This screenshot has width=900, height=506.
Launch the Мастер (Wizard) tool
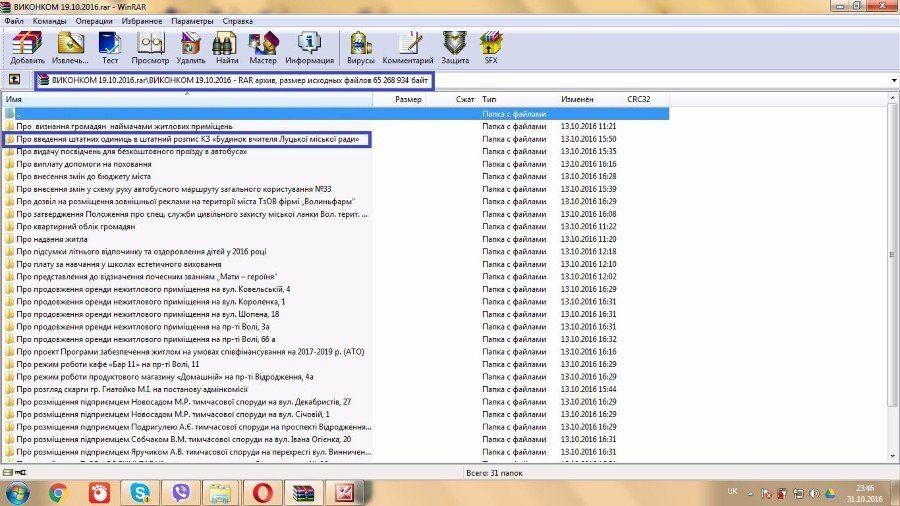(263, 46)
